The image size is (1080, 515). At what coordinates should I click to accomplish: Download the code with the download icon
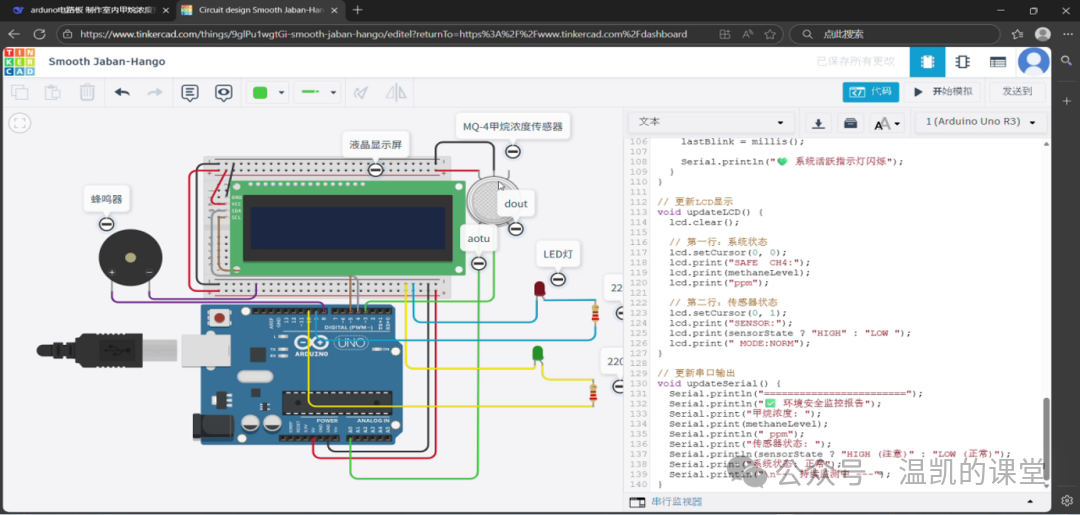point(818,123)
